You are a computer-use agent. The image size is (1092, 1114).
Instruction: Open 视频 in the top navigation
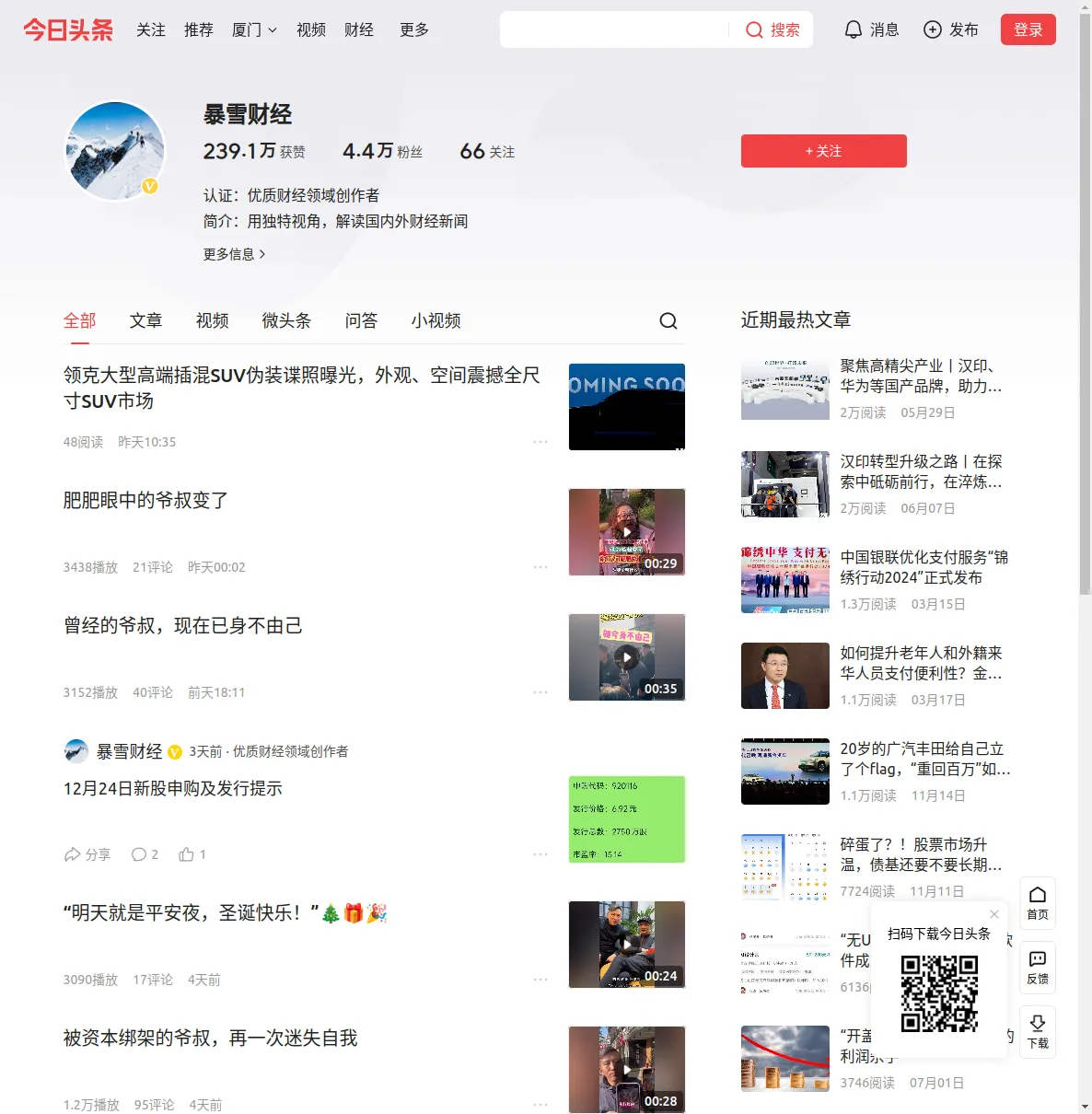click(x=311, y=29)
